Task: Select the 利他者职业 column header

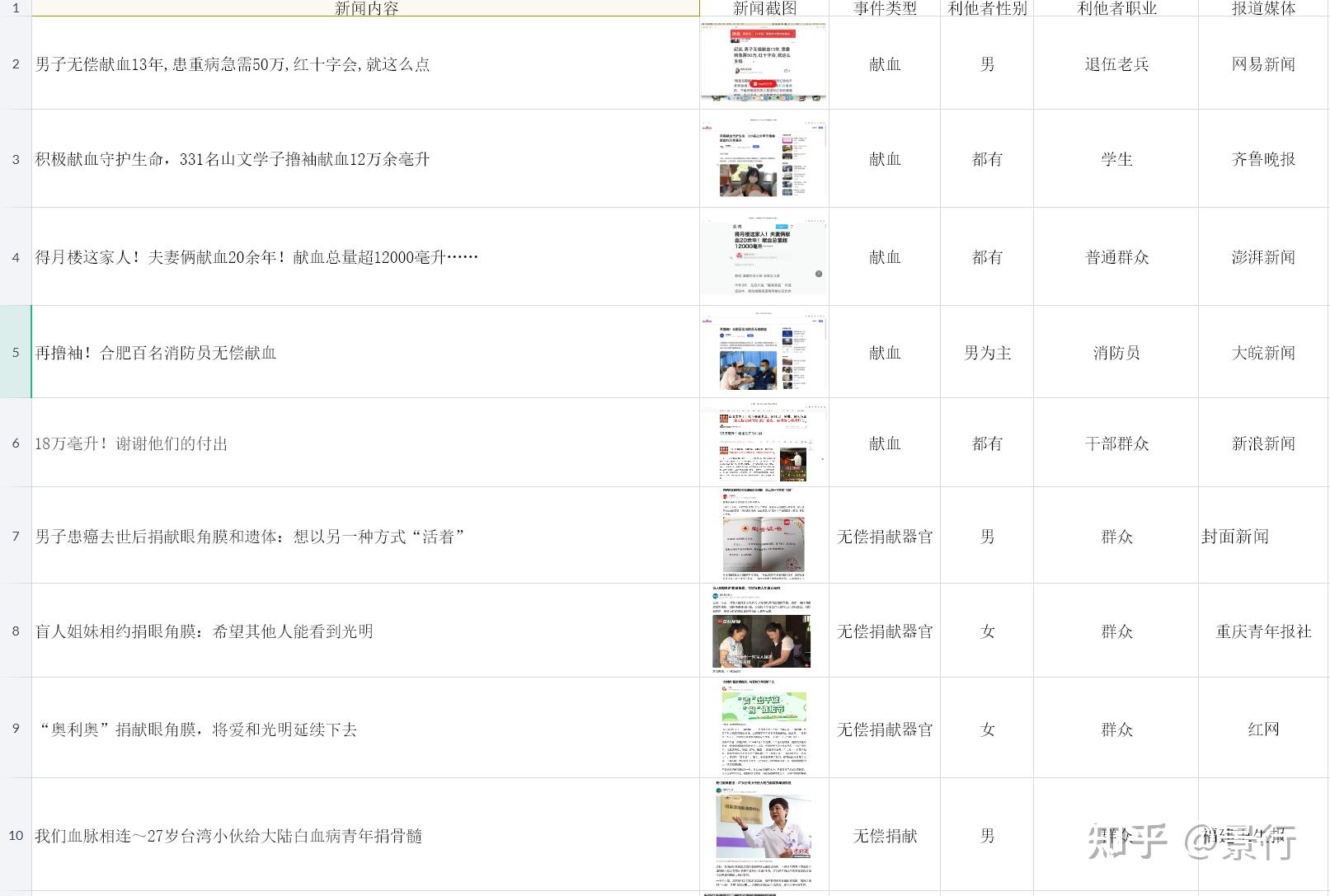Action: tap(1116, 8)
